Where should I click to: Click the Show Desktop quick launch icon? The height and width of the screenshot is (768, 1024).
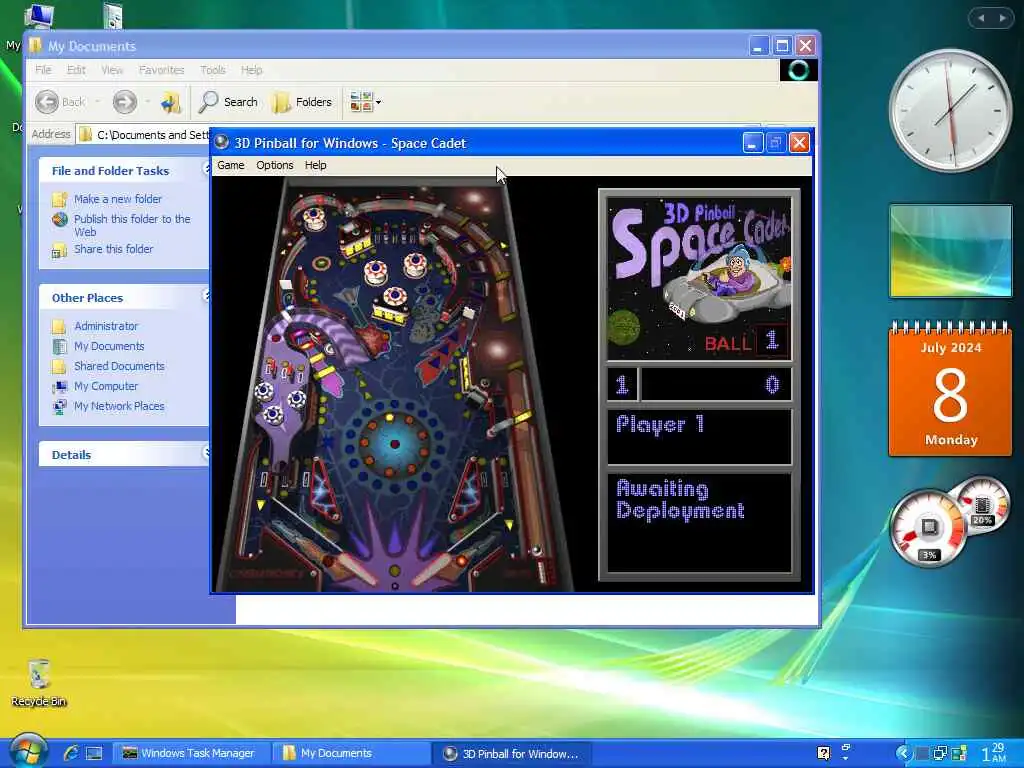click(x=95, y=753)
